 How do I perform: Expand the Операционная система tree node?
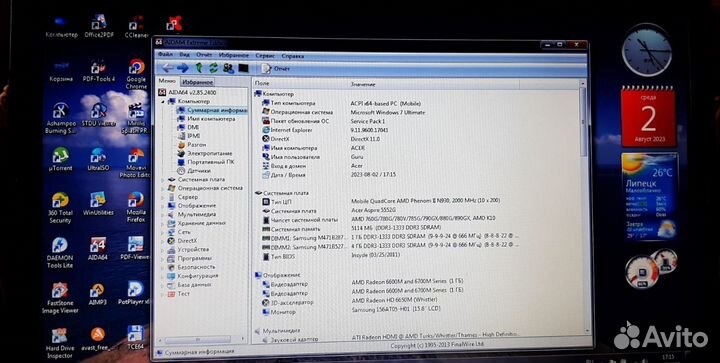162,189
